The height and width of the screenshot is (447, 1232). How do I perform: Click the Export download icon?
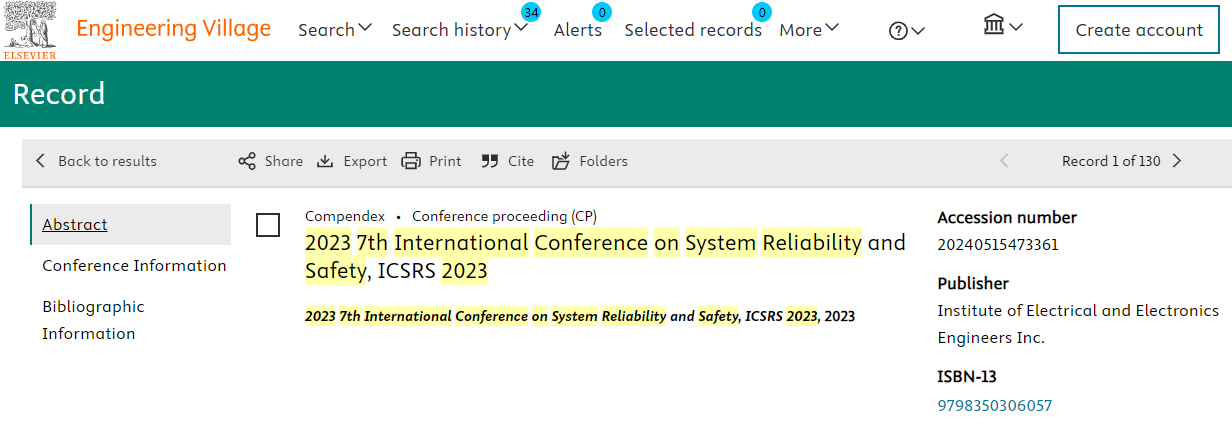click(325, 161)
